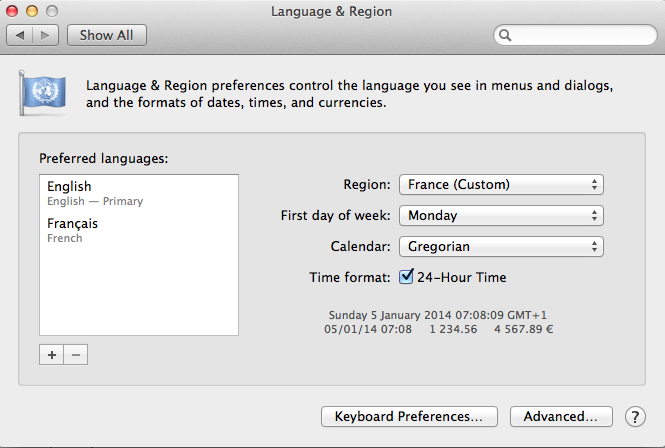Screen dimensions: 665x448
Task: Click the magnifying glass search icon
Action: click(505, 35)
